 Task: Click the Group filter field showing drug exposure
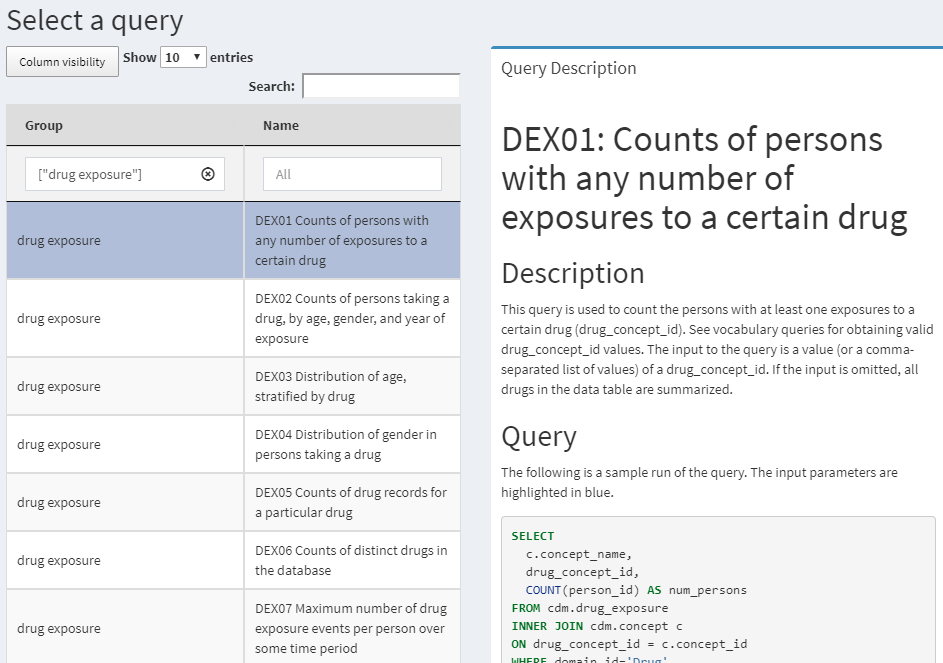(x=124, y=174)
